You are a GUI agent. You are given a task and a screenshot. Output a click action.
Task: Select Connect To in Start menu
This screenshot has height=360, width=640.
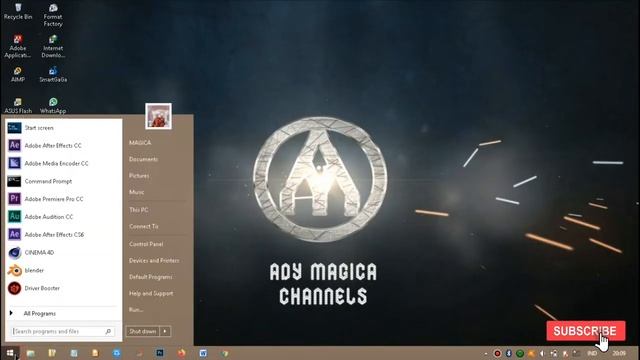[144, 226]
